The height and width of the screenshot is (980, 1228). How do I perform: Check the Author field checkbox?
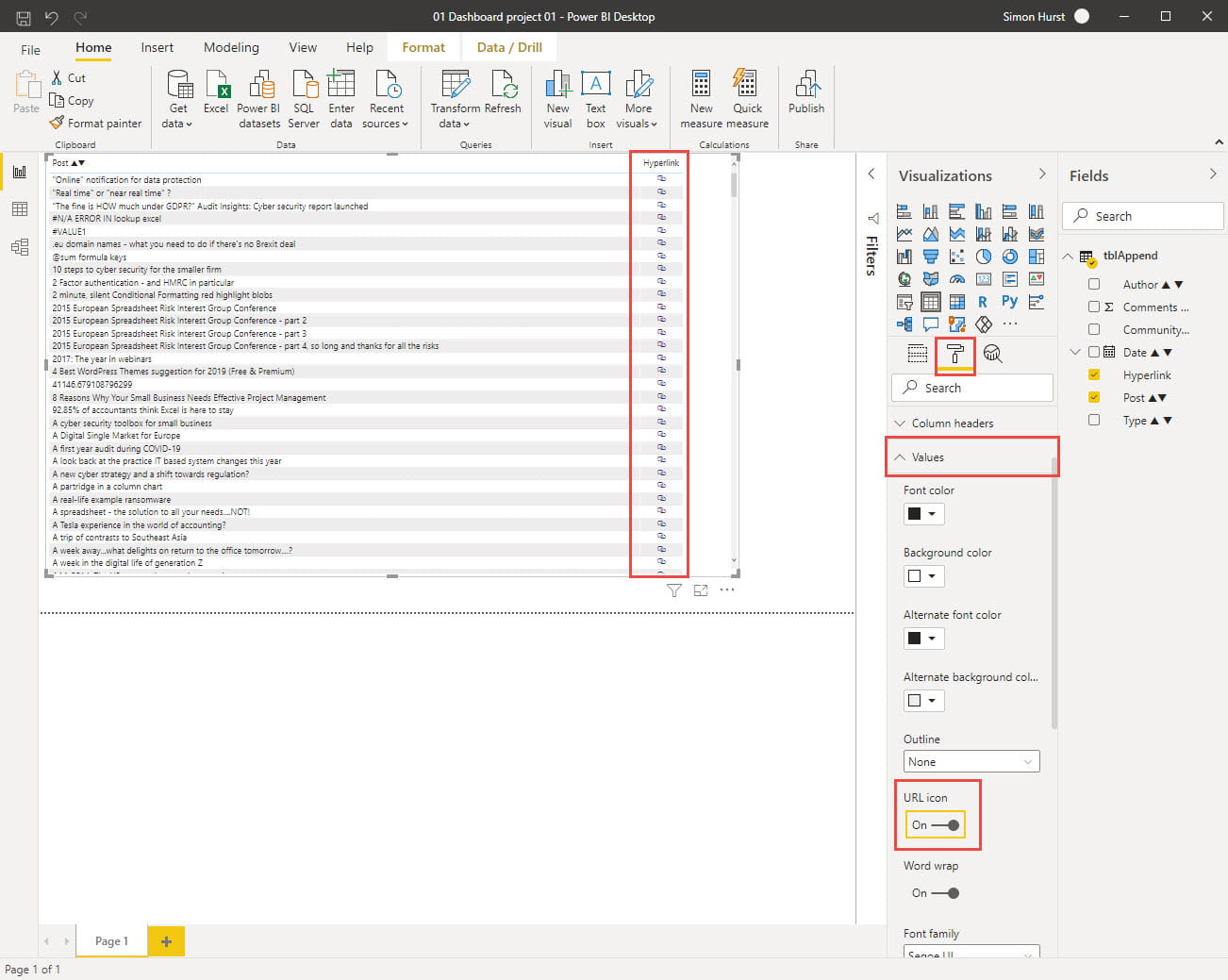click(x=1094, y=285)
